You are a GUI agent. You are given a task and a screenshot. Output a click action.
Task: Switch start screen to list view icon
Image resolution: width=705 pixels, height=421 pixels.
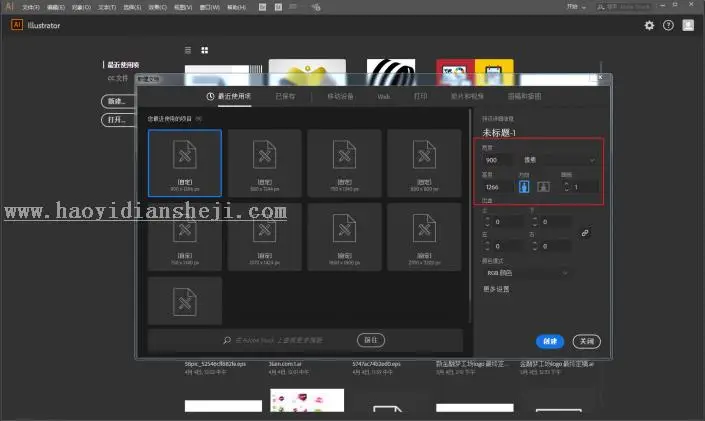tap(188, 50)
